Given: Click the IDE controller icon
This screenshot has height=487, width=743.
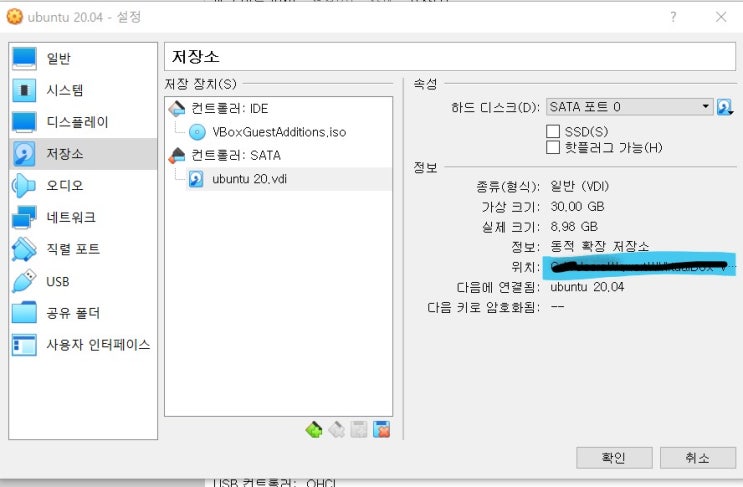Looking at the screenshot, I should click(177, 108).
